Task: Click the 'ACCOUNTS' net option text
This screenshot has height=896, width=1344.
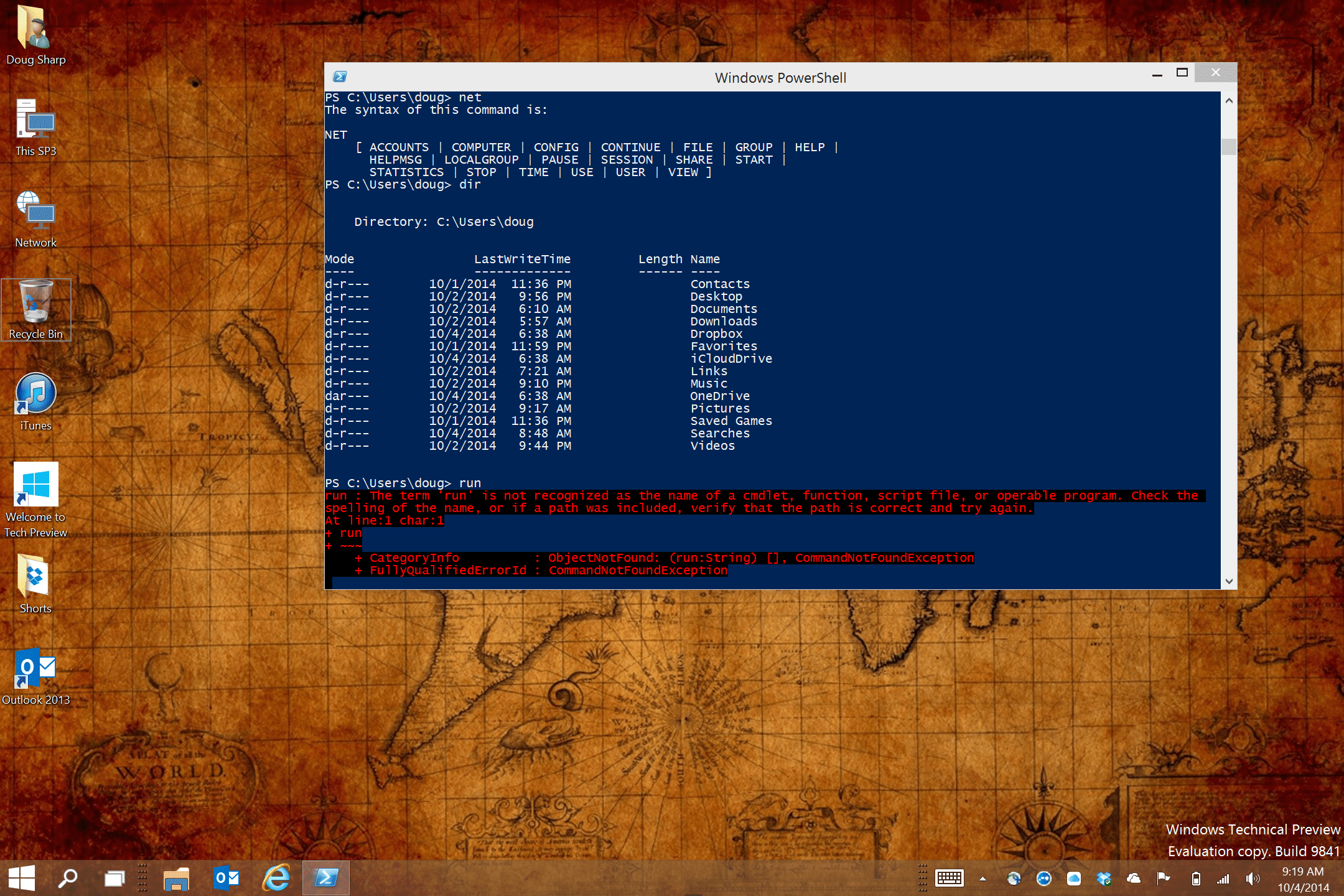Action: pos(399,147)
